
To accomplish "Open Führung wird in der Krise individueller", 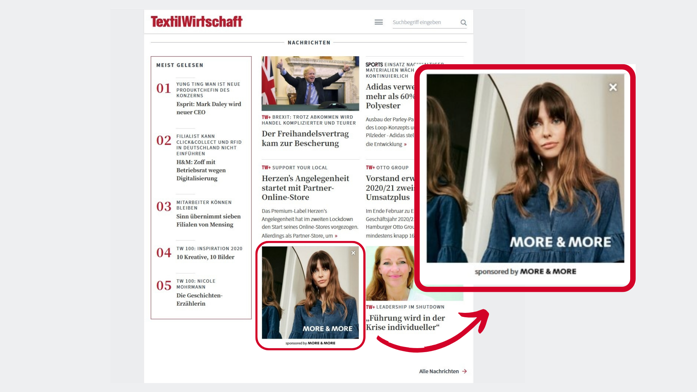I will [405, 323].
